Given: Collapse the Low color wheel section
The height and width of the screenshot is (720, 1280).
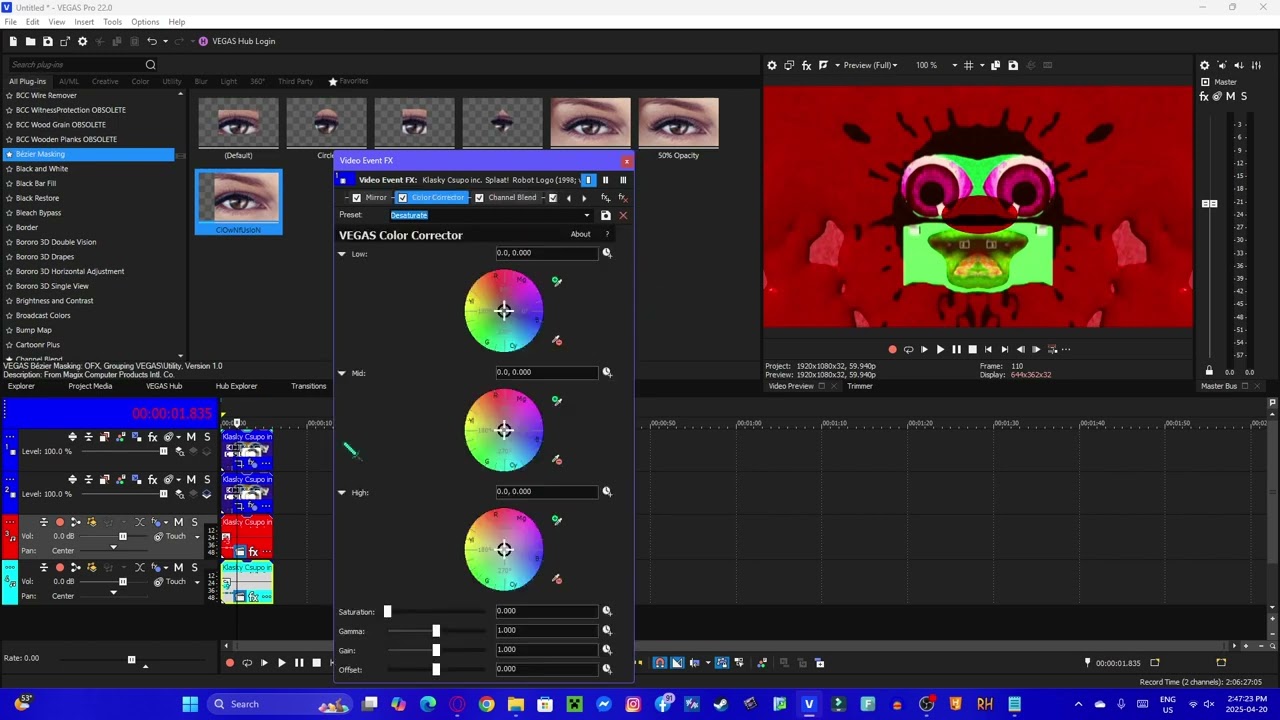Looking at the screenshot, I should pos(342,254).
